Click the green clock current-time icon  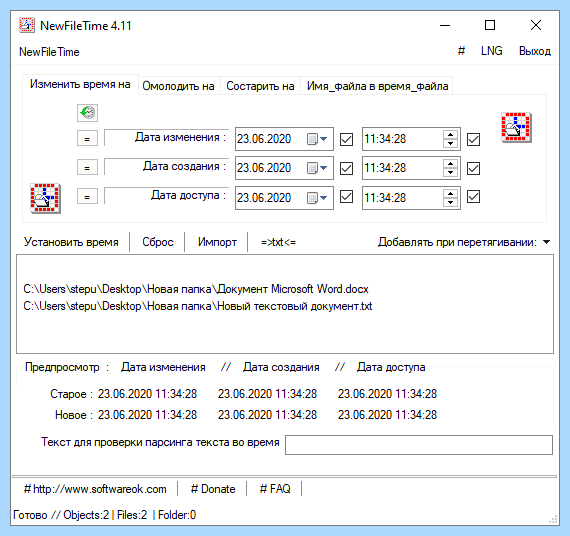click(x=87, y=113)
